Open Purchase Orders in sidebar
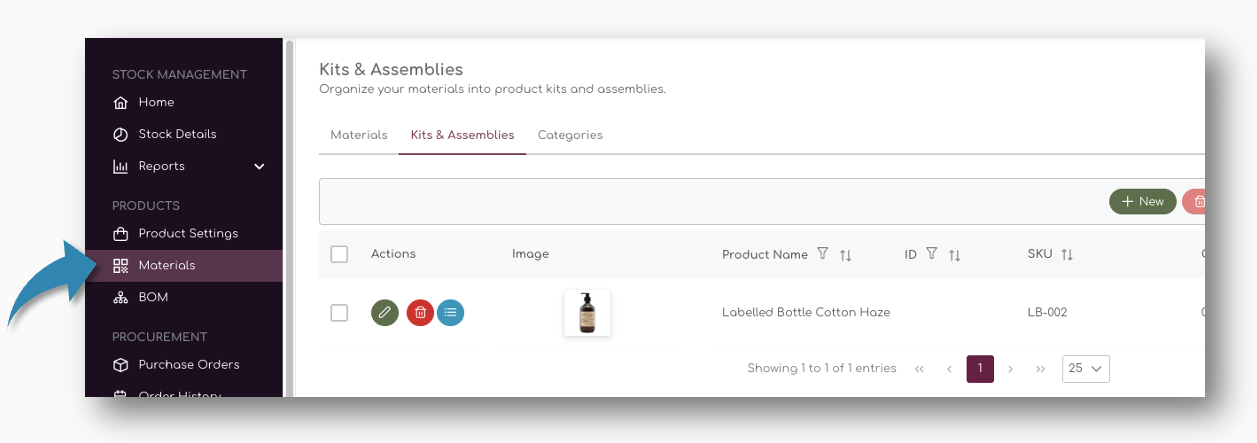 pos(188,365)
